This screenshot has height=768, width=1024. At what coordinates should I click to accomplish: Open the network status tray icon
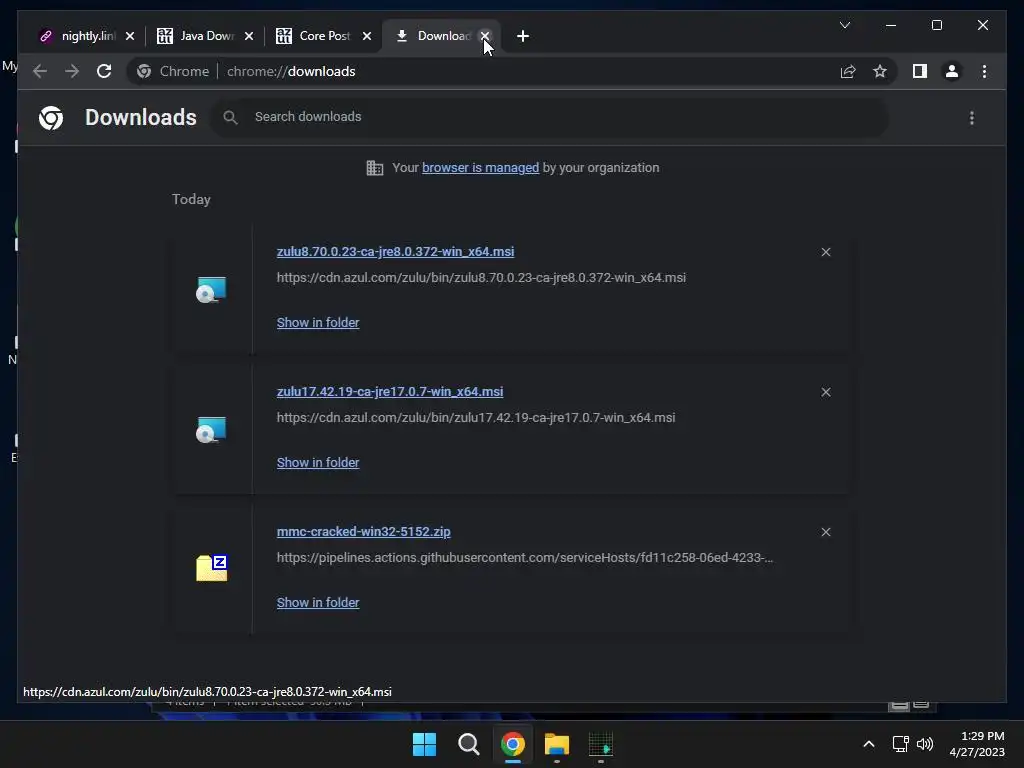[901, 744]
